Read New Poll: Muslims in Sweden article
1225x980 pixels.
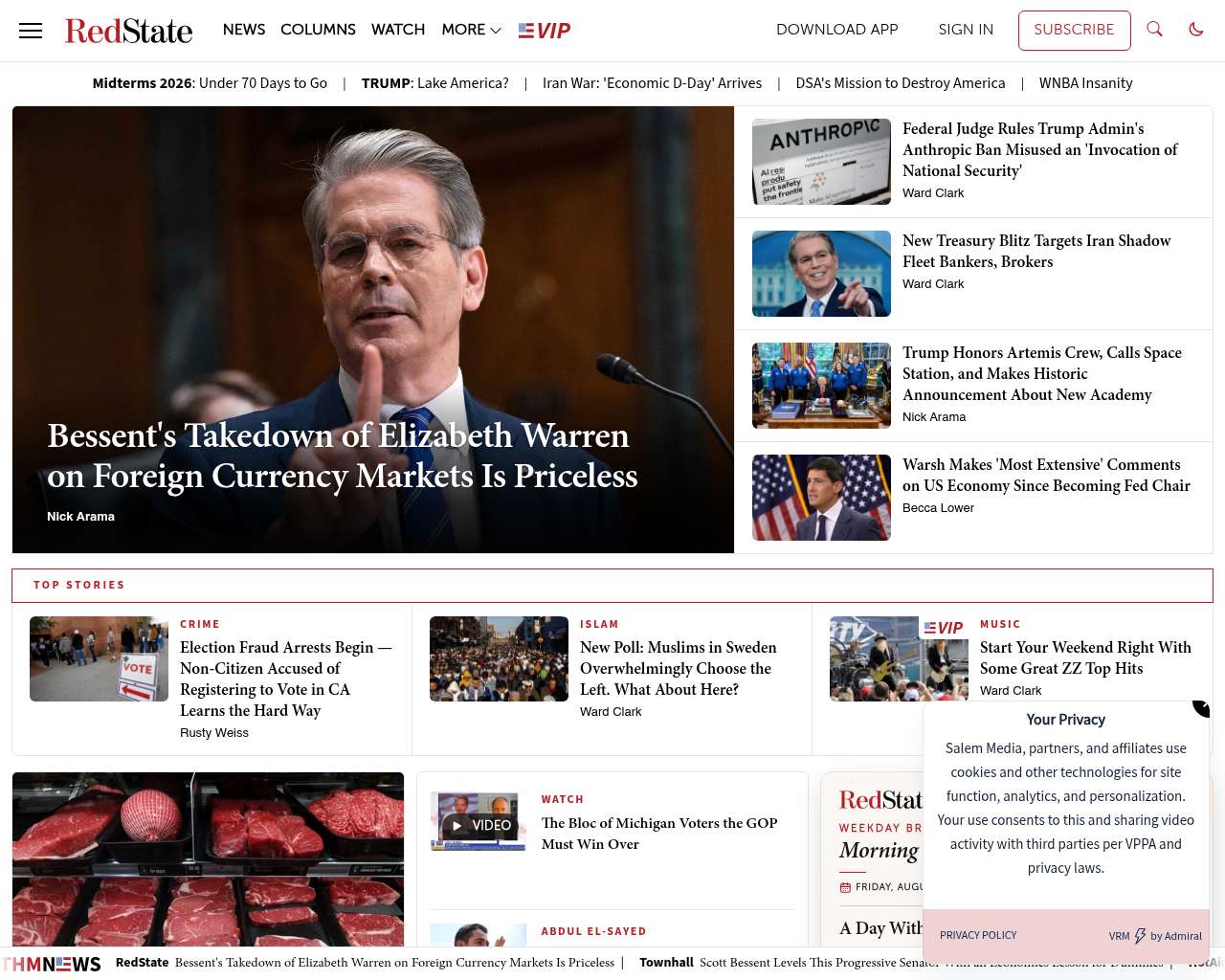tap(679, 668)
